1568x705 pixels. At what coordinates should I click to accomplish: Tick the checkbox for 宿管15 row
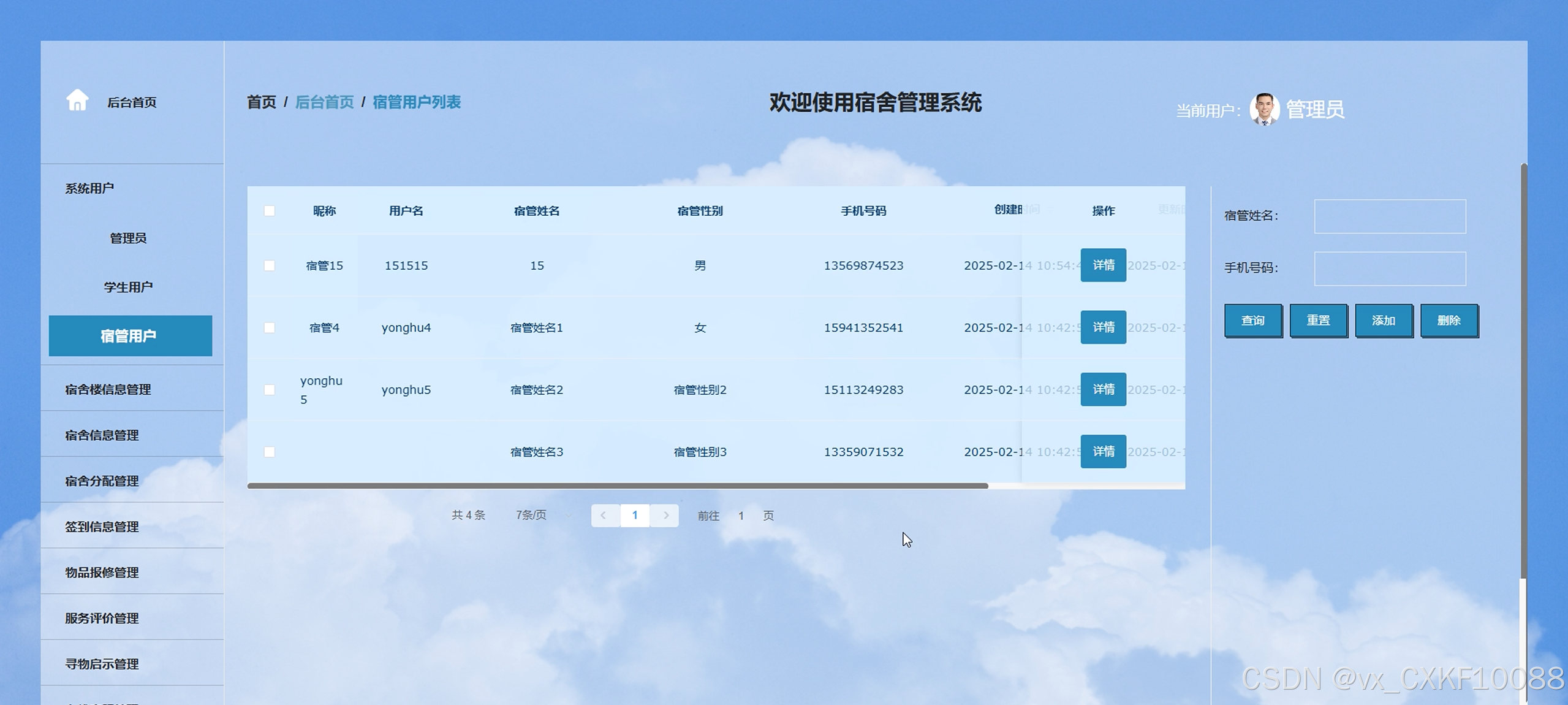270,265
